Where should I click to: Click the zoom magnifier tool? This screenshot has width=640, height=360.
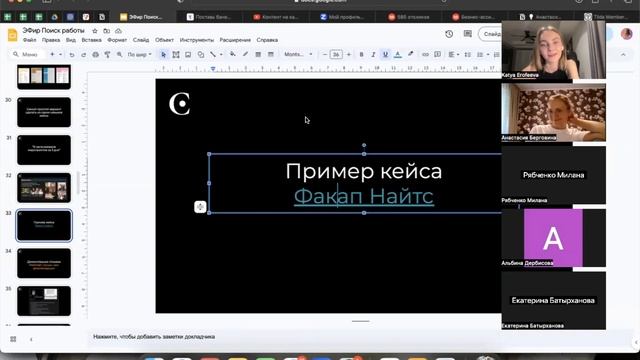coord(120,54)
